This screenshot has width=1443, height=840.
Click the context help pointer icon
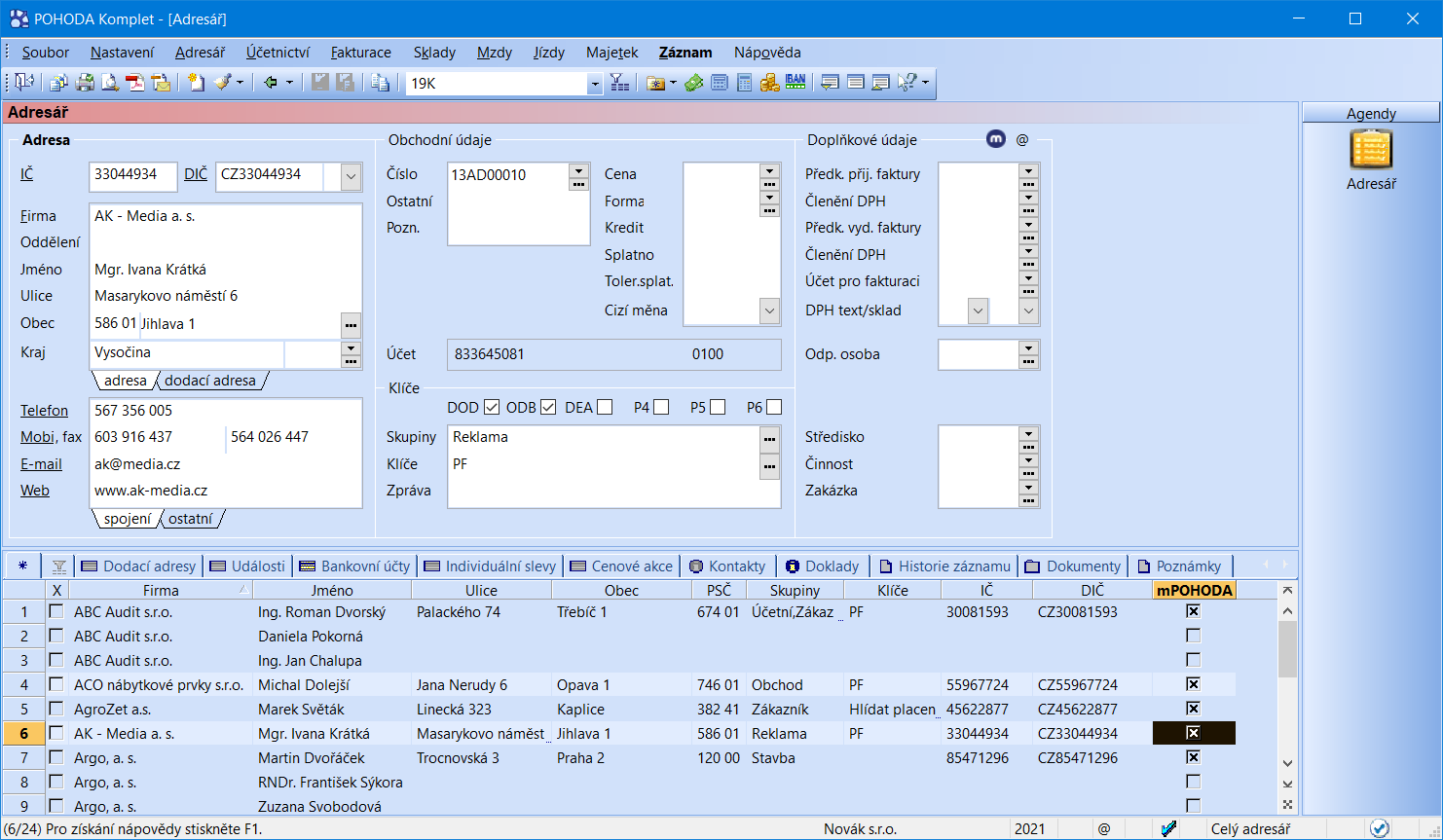[906, 84]
